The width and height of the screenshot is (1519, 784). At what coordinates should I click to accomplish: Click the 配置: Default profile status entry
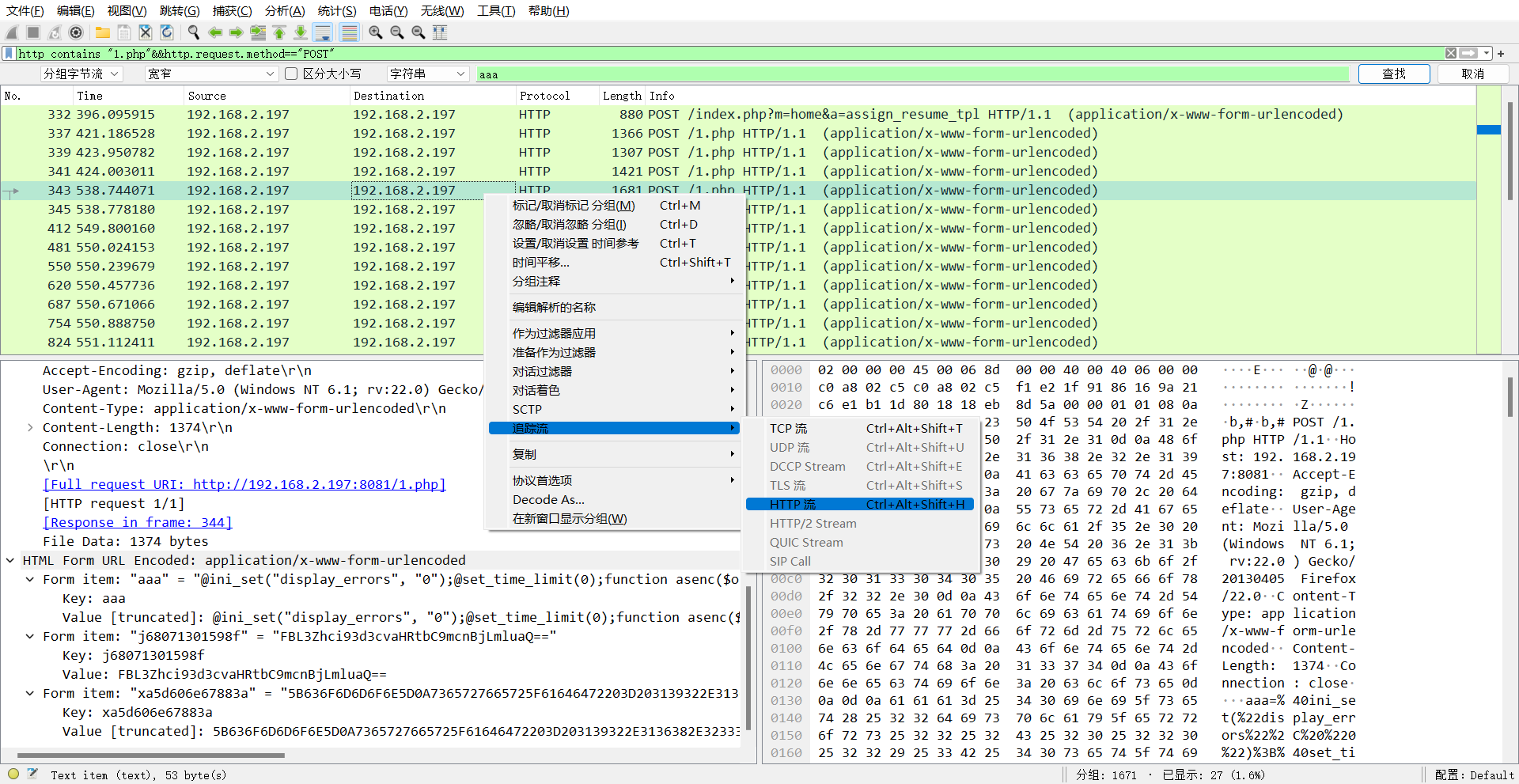[x=1474, y=775]
